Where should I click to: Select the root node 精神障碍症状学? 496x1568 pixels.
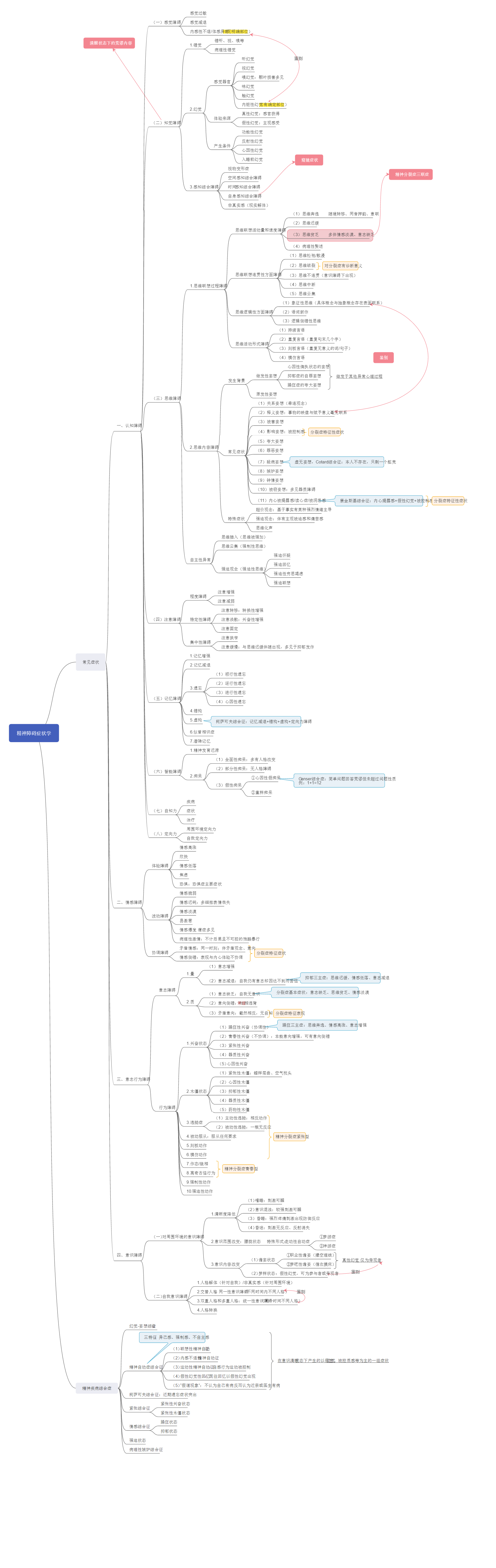[x=34, y=733]
